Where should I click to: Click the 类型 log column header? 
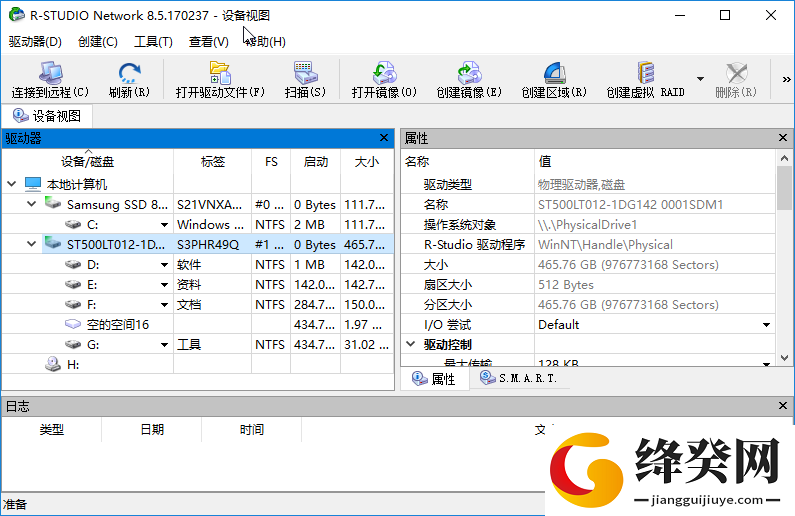(52, 430)
